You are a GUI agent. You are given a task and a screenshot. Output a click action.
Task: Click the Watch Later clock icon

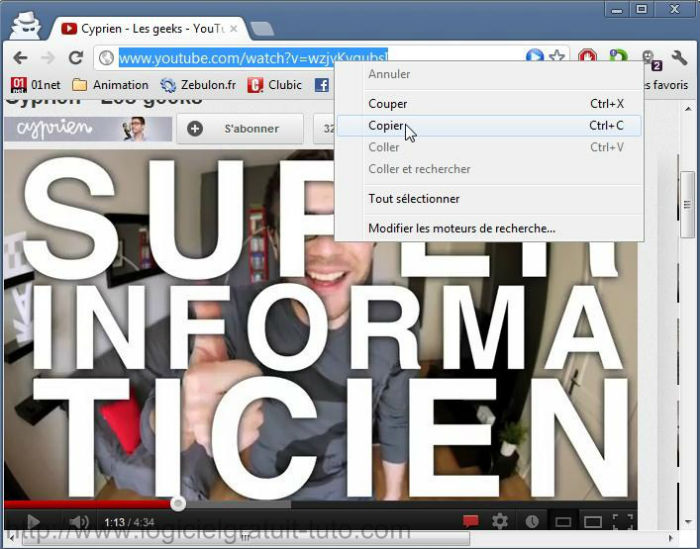pos(532,521)
